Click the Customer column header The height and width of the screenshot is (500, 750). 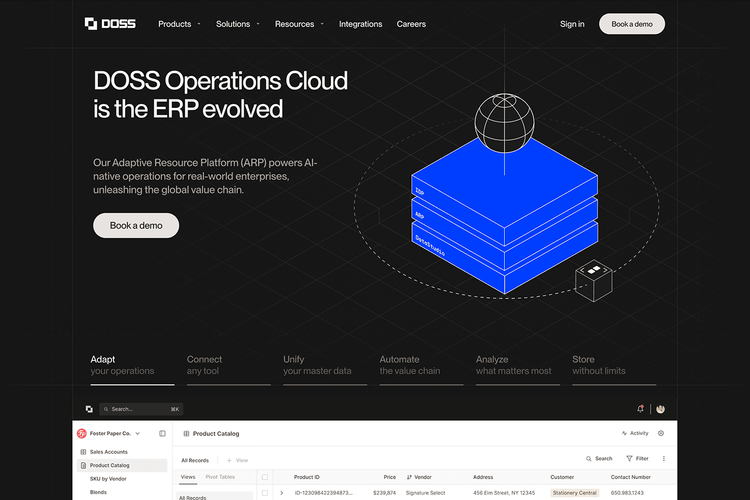(562, 477)
